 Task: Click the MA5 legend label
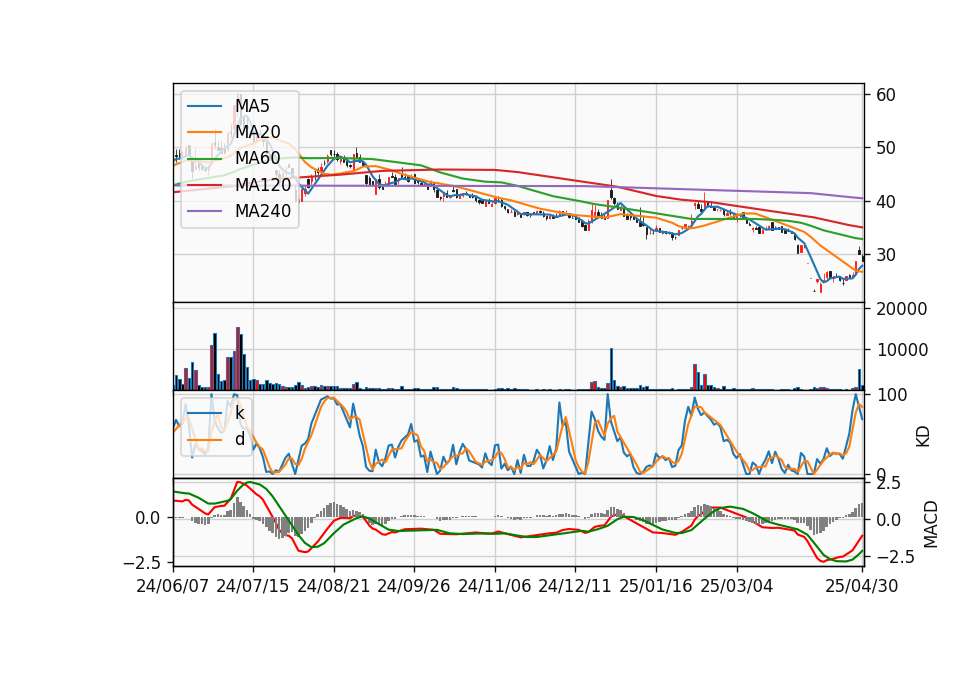point(252,106)
